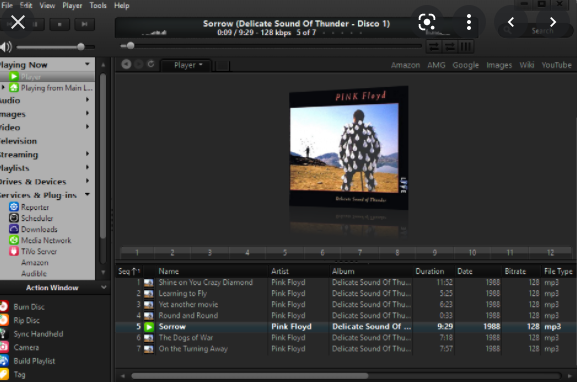Screen dimensions: 577x382
Task: Skip to the next track
Action: [x=84, y=24]
